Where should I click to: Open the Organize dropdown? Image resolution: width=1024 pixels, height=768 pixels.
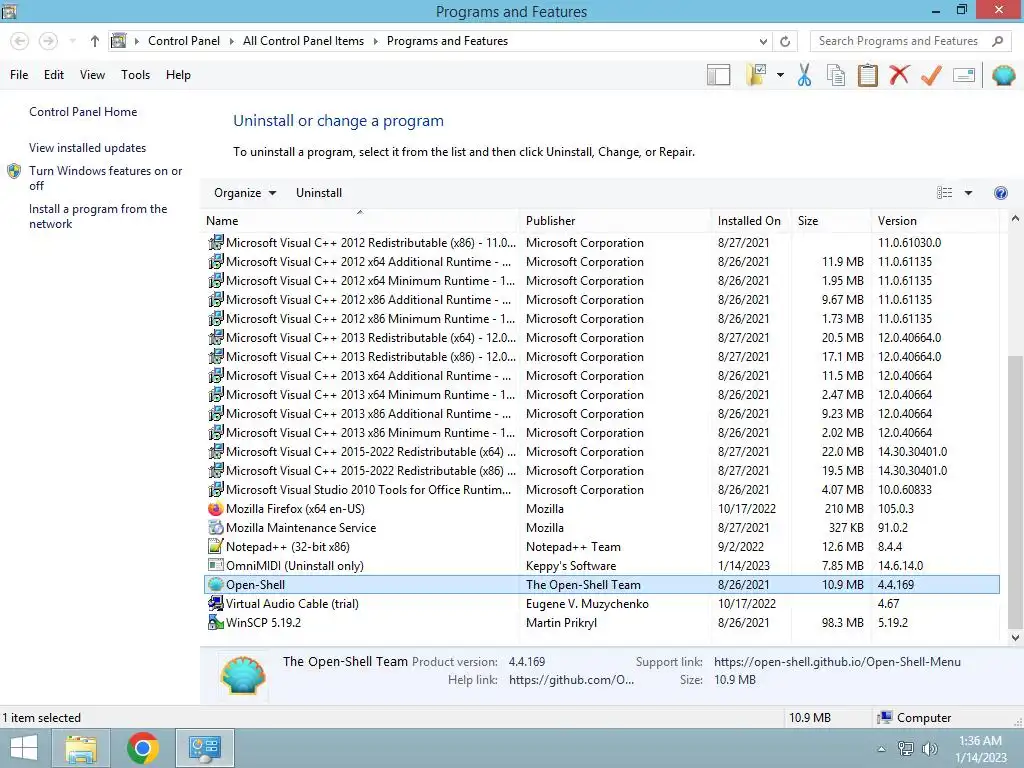pos(245,193)
